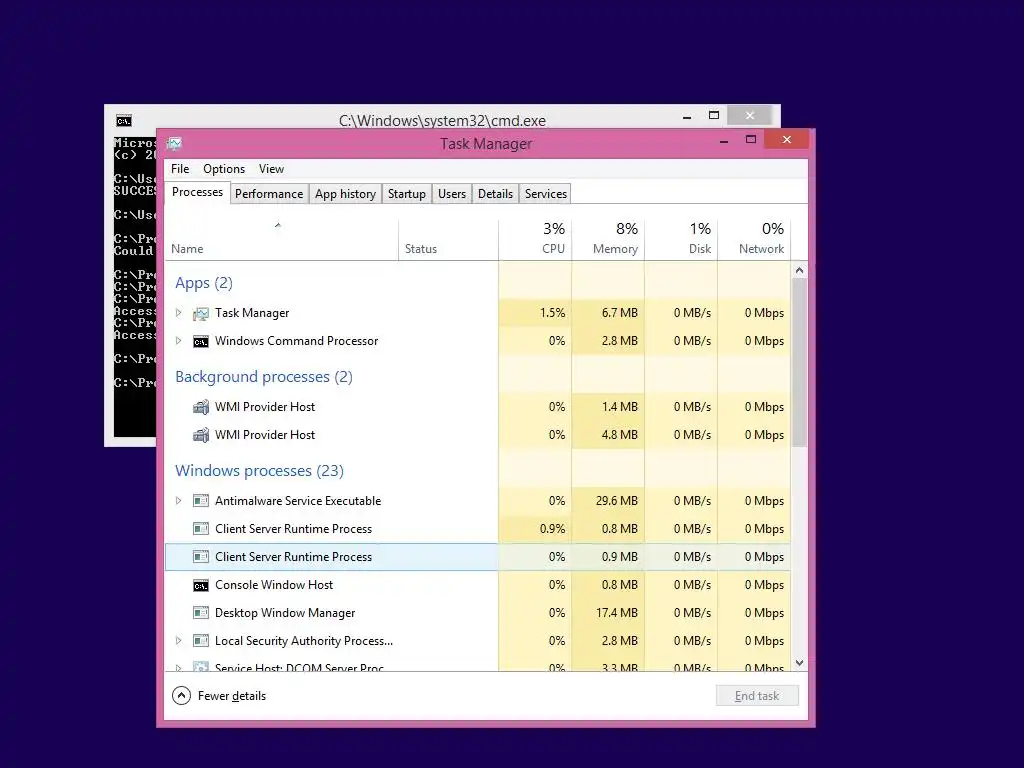This screenshot has height=768, width=1024.
Task: Click the Background processes (2) heading
Action: pos(264,377)
